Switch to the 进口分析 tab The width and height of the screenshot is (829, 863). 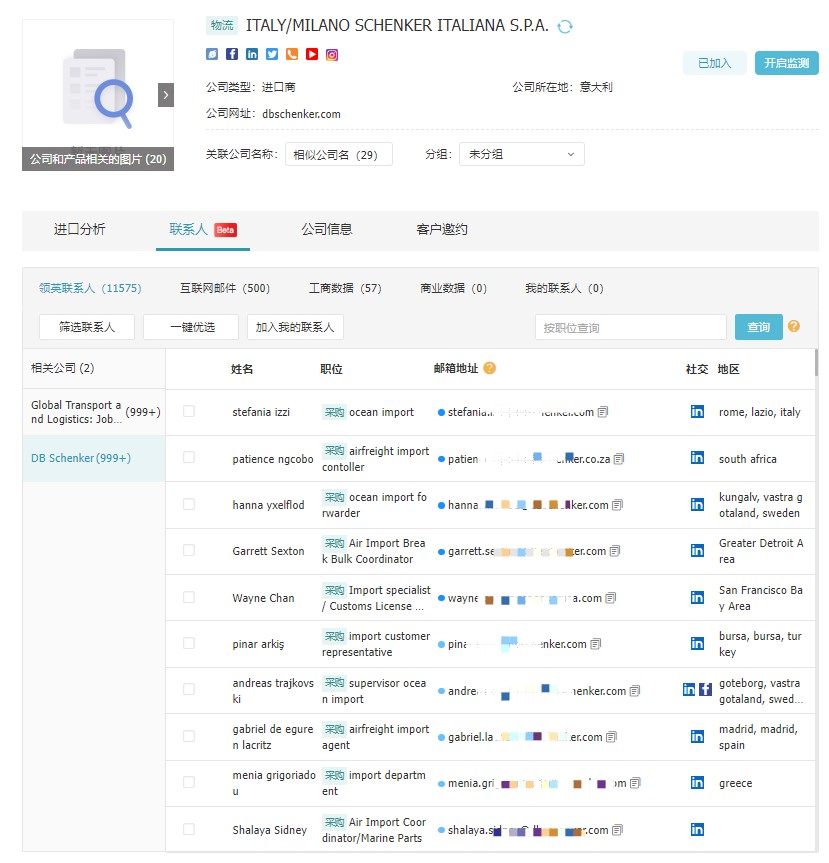click(79, 230)
